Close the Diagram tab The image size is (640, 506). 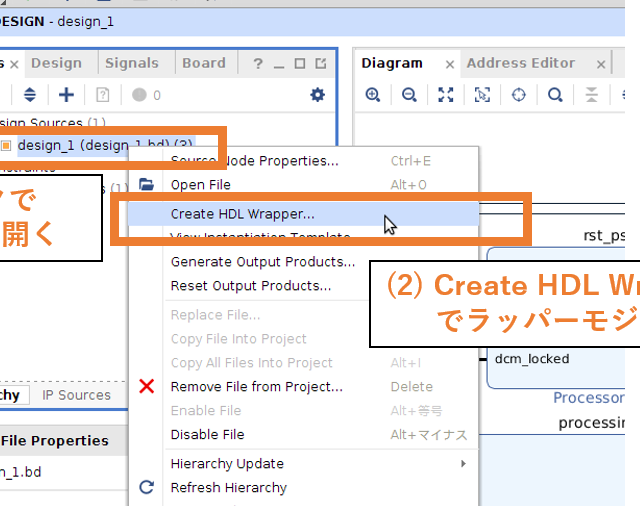point(450,64)
